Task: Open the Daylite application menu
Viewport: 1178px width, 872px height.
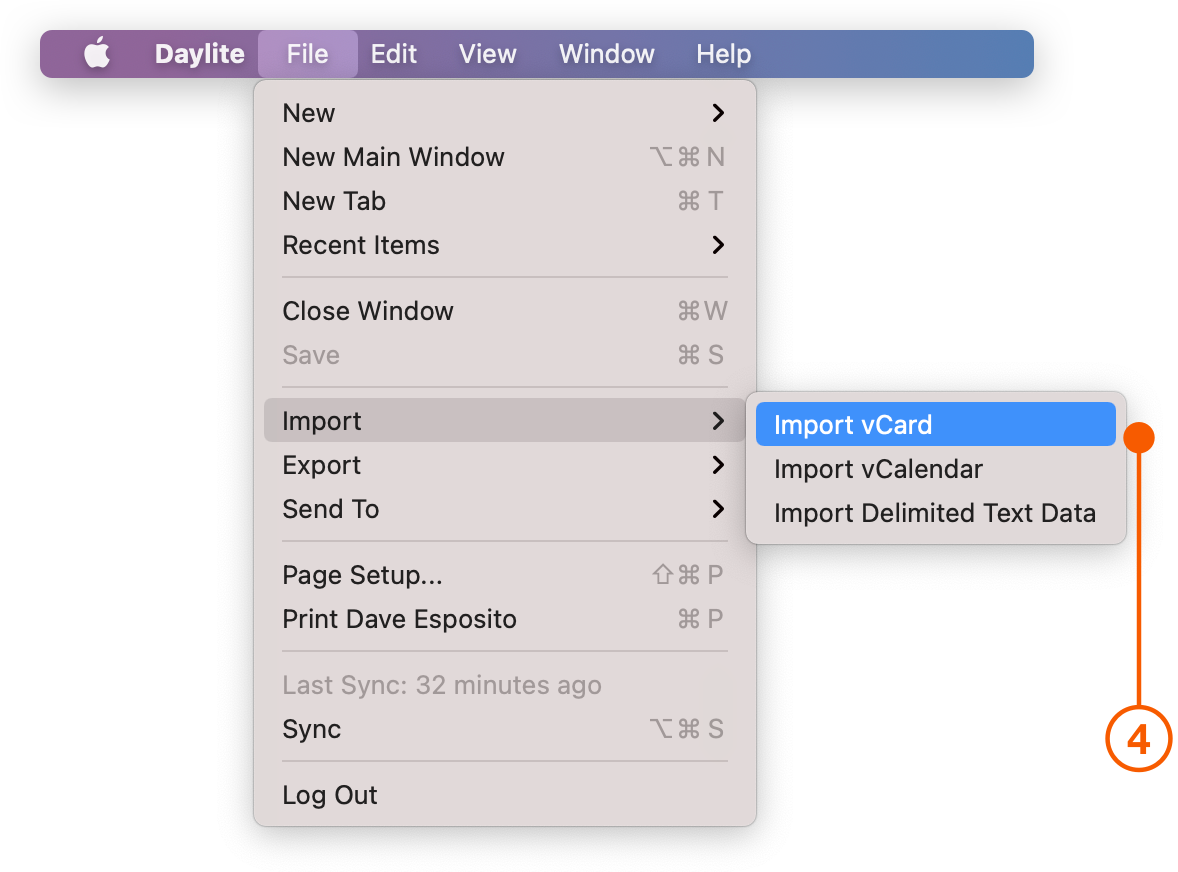Action: (199, 54)
